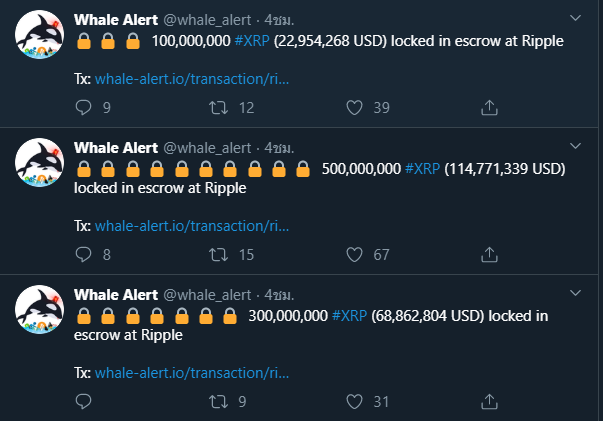Share the 100,000,000 XRP tweet

tap(490, 107)
